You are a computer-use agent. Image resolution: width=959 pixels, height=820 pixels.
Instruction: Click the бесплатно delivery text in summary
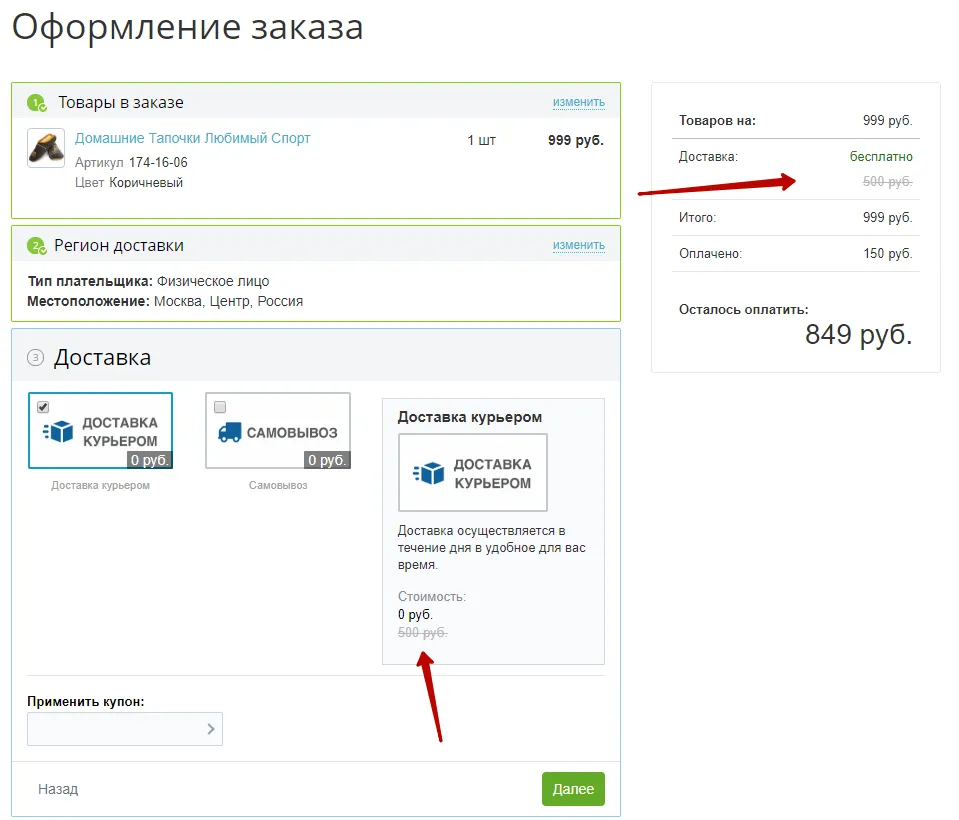[883, 156]
